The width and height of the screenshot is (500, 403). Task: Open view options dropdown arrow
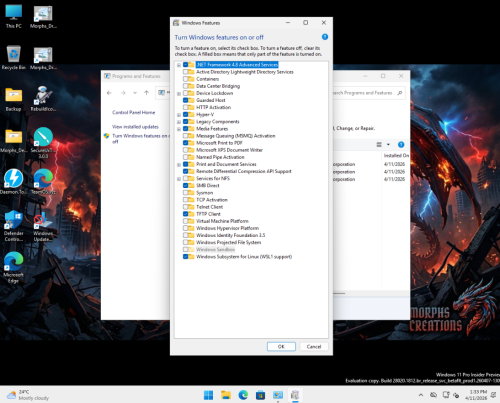(x=388, y=145)
